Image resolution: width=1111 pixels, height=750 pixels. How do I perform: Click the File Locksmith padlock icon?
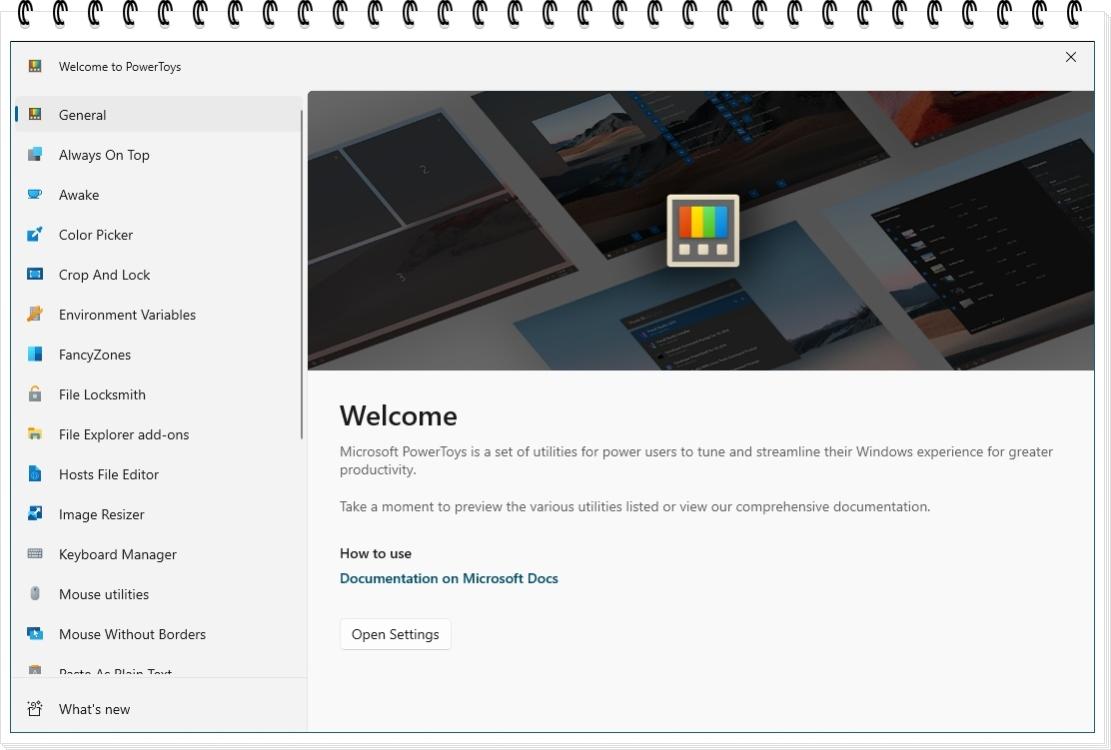click(x=35, y=394)
